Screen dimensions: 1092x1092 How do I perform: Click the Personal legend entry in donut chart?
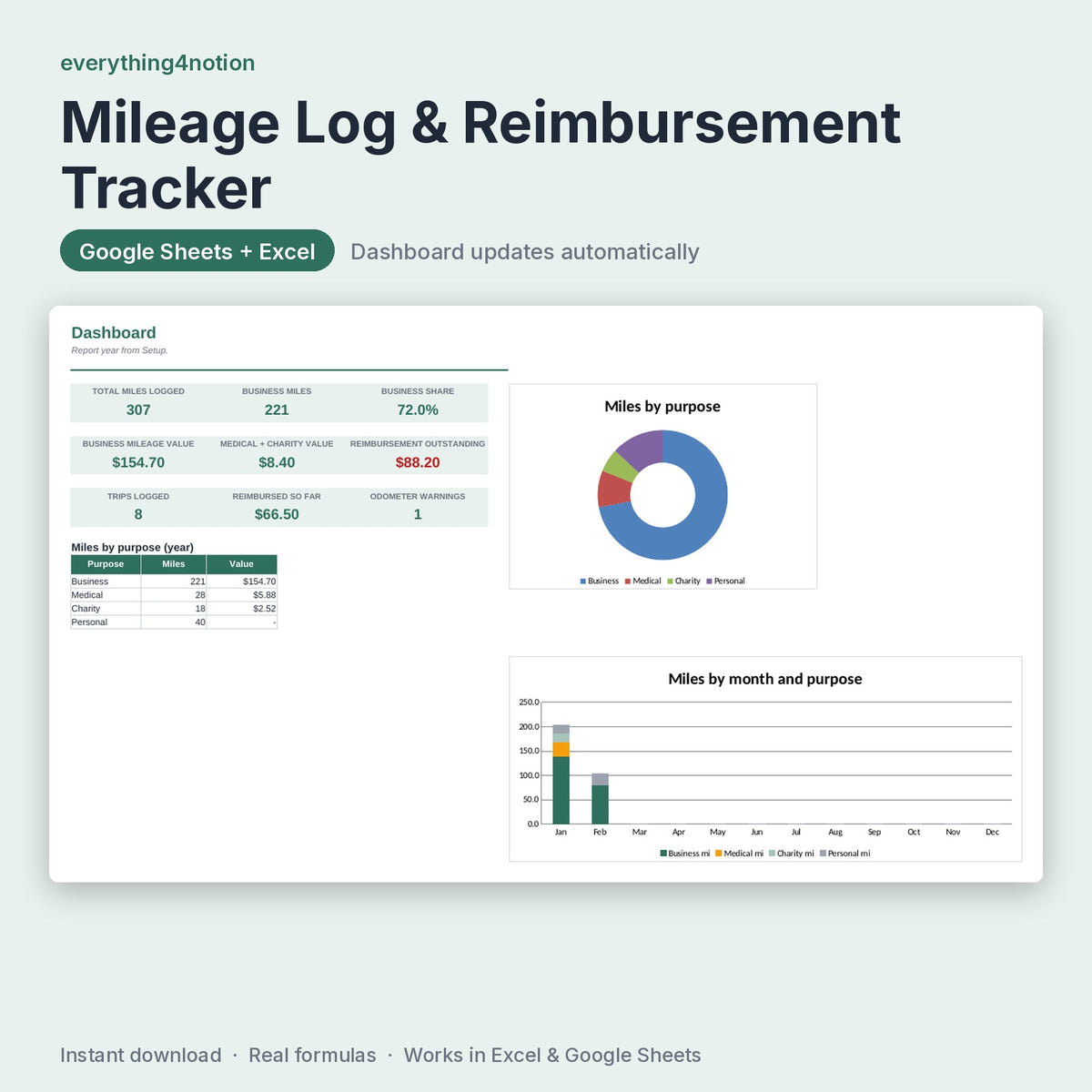(726, 581)
